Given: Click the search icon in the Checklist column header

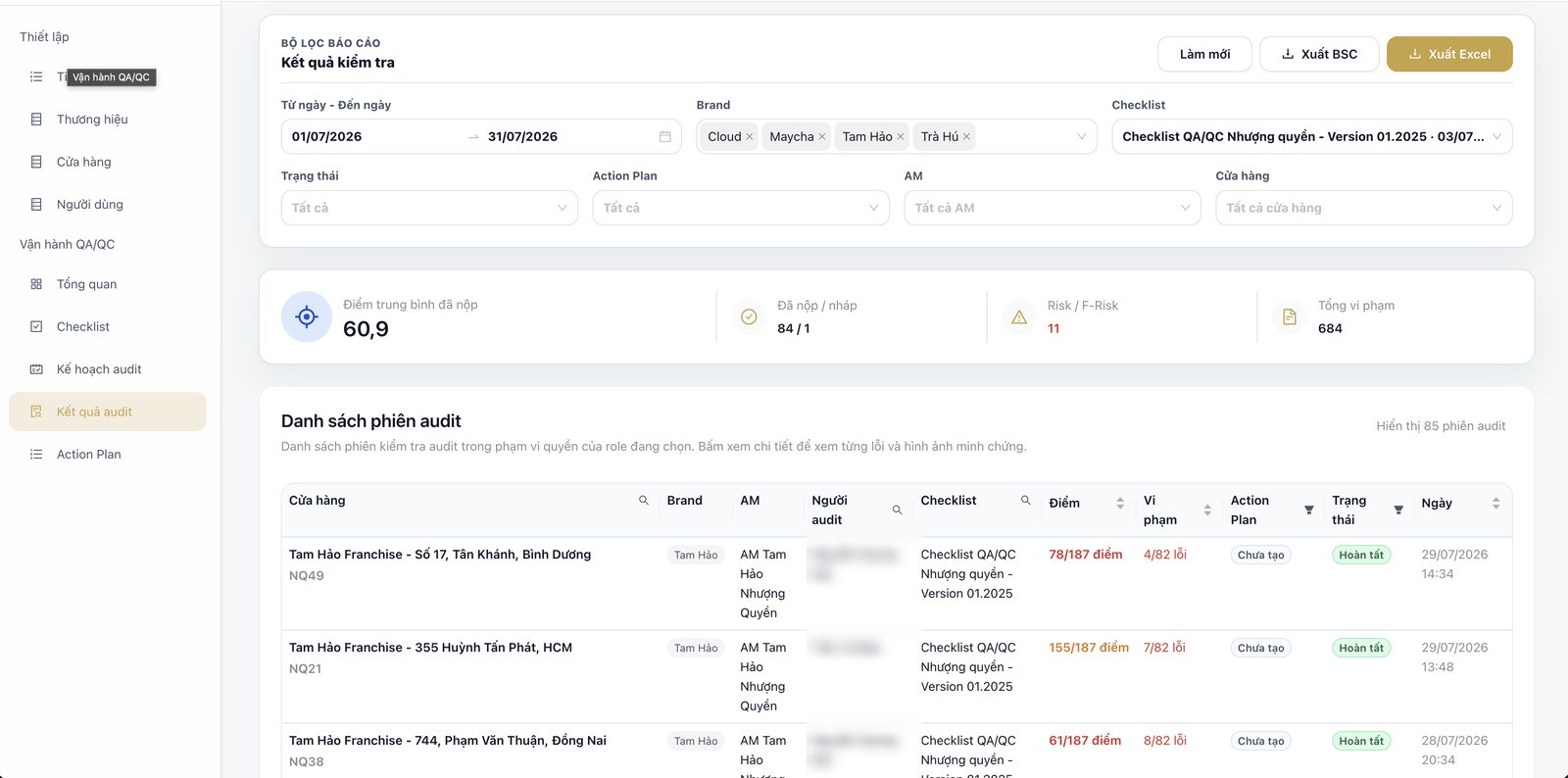Looking at the screenshot, I should tap(1026, 501).
